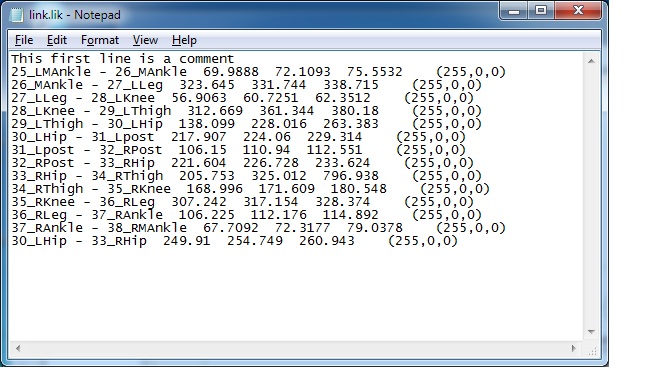Viewport: 652px width, 384px height.
Task: Click the value 221.604
Action: point(199,163)
